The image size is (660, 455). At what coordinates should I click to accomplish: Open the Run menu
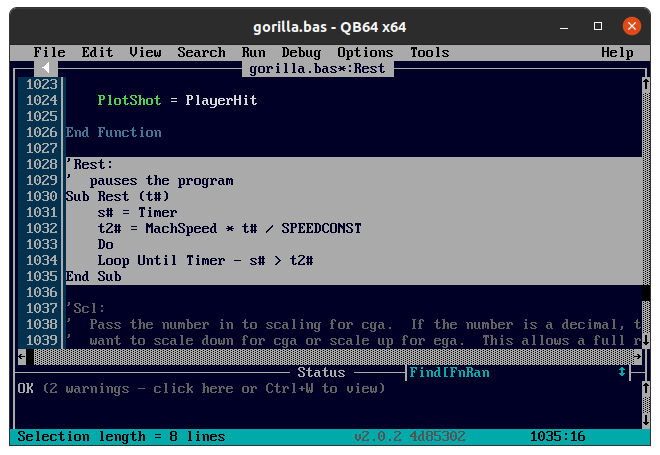click(x=253, y=53)
